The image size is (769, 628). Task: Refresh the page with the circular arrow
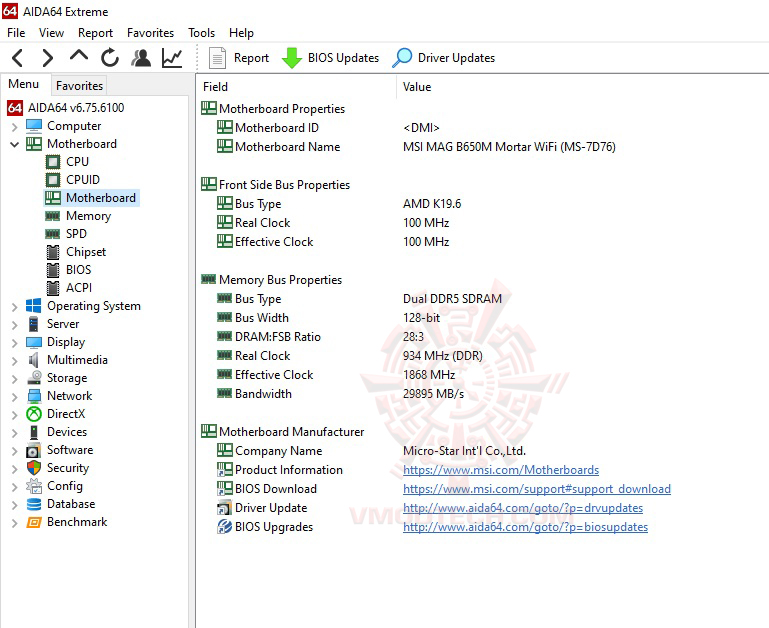(110, 58)
